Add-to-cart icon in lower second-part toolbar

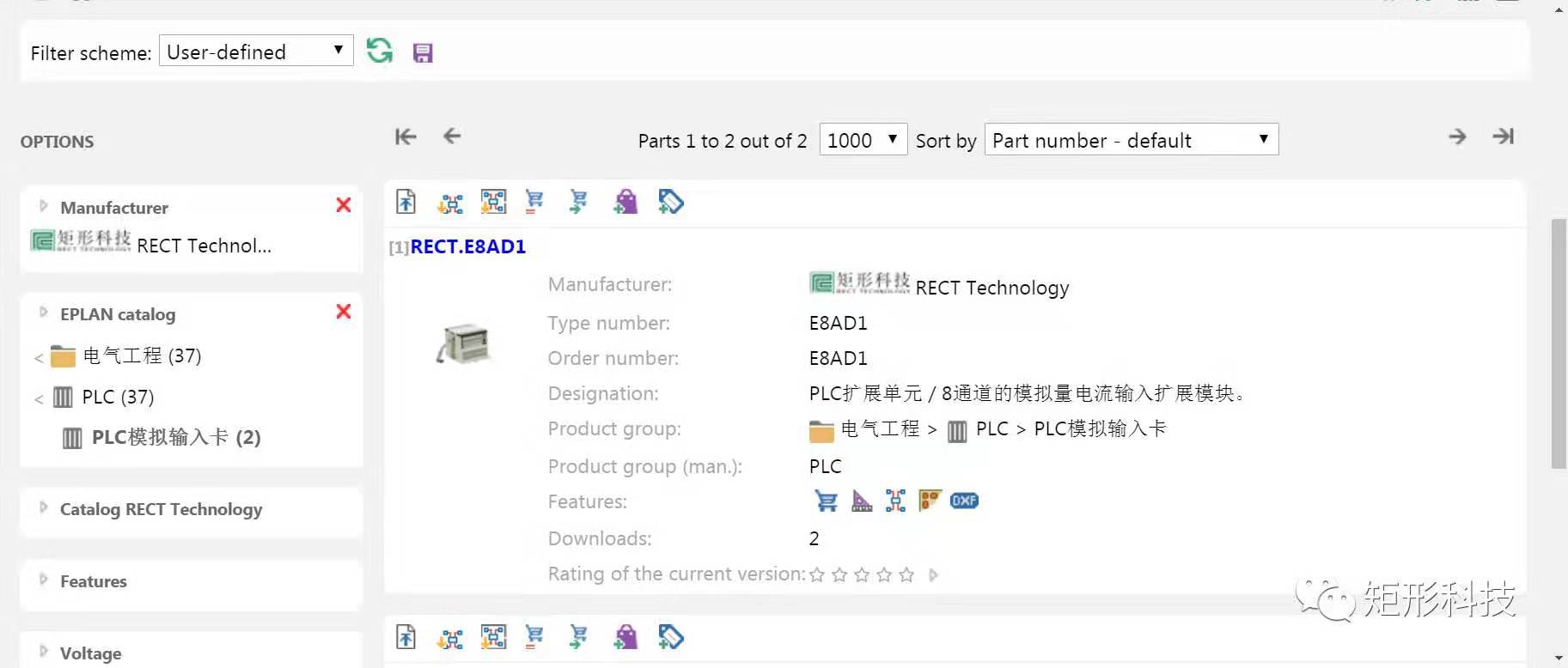578,636
